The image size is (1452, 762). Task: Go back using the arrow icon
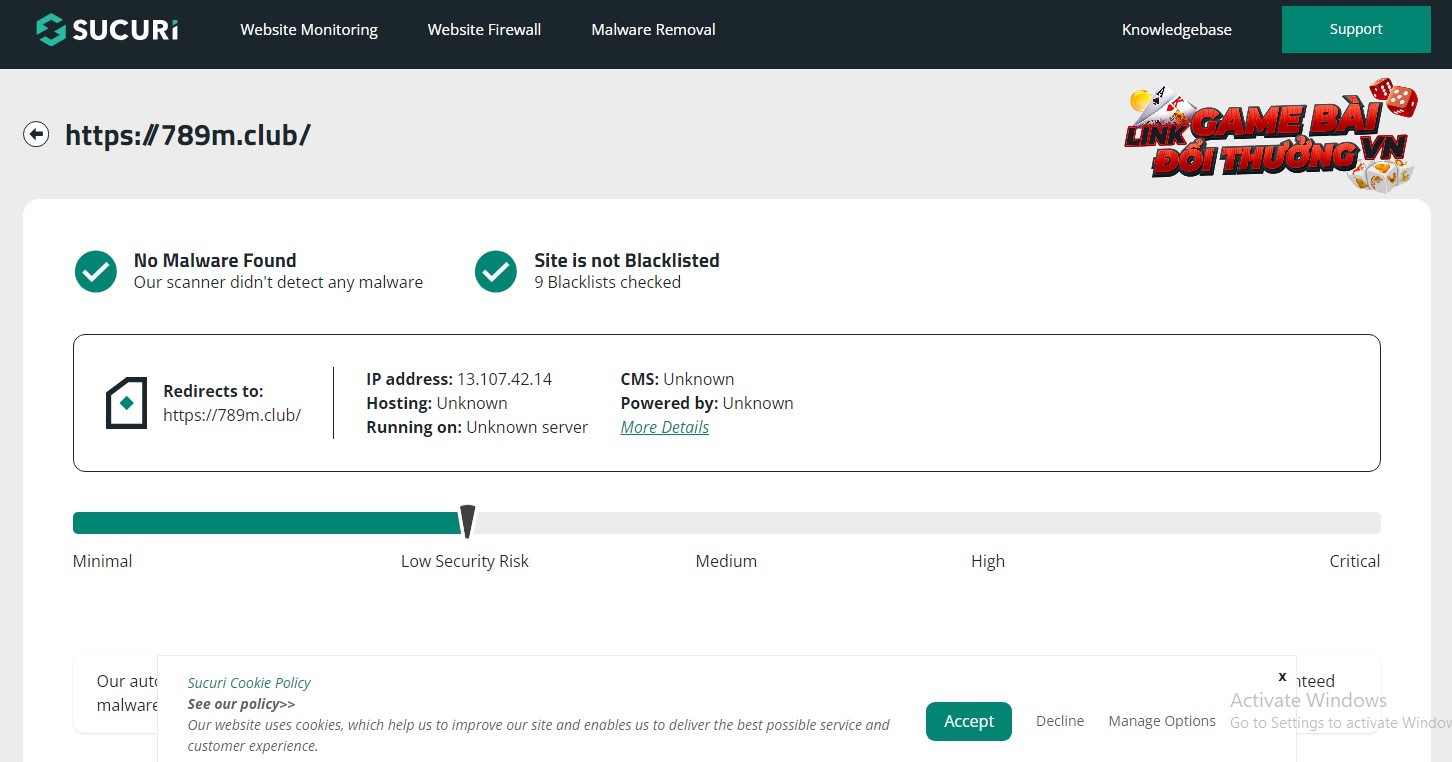coord(36,134)
